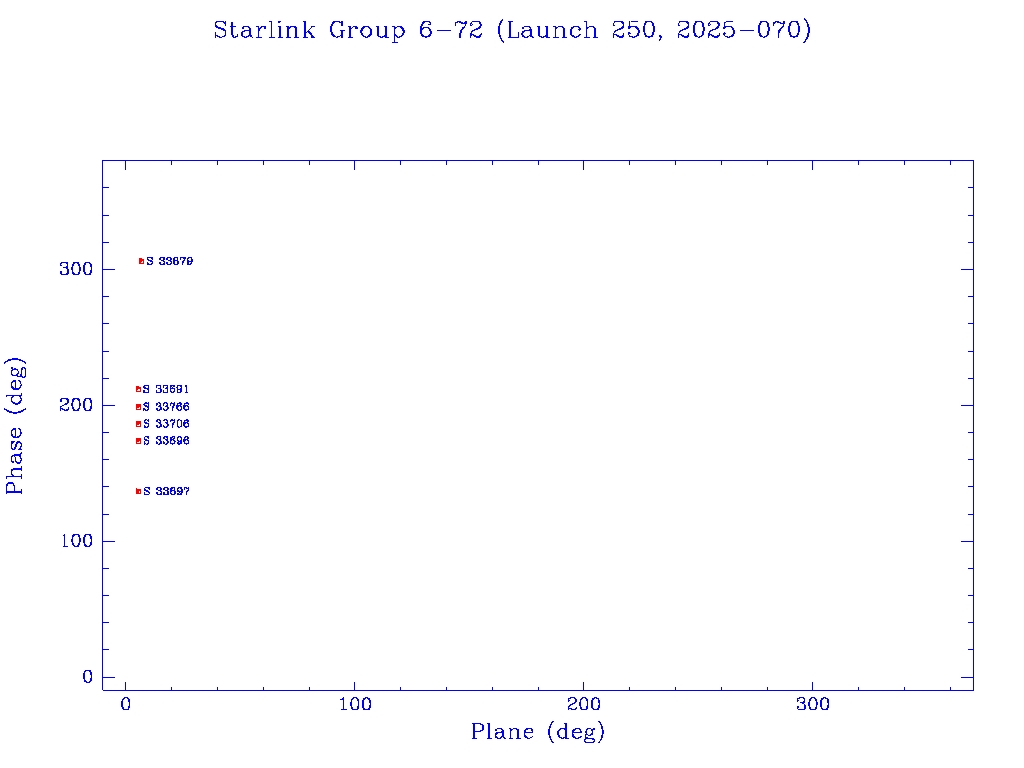
Task: Click the "100" tick label on Plane axis
Action: pos(355,705)
